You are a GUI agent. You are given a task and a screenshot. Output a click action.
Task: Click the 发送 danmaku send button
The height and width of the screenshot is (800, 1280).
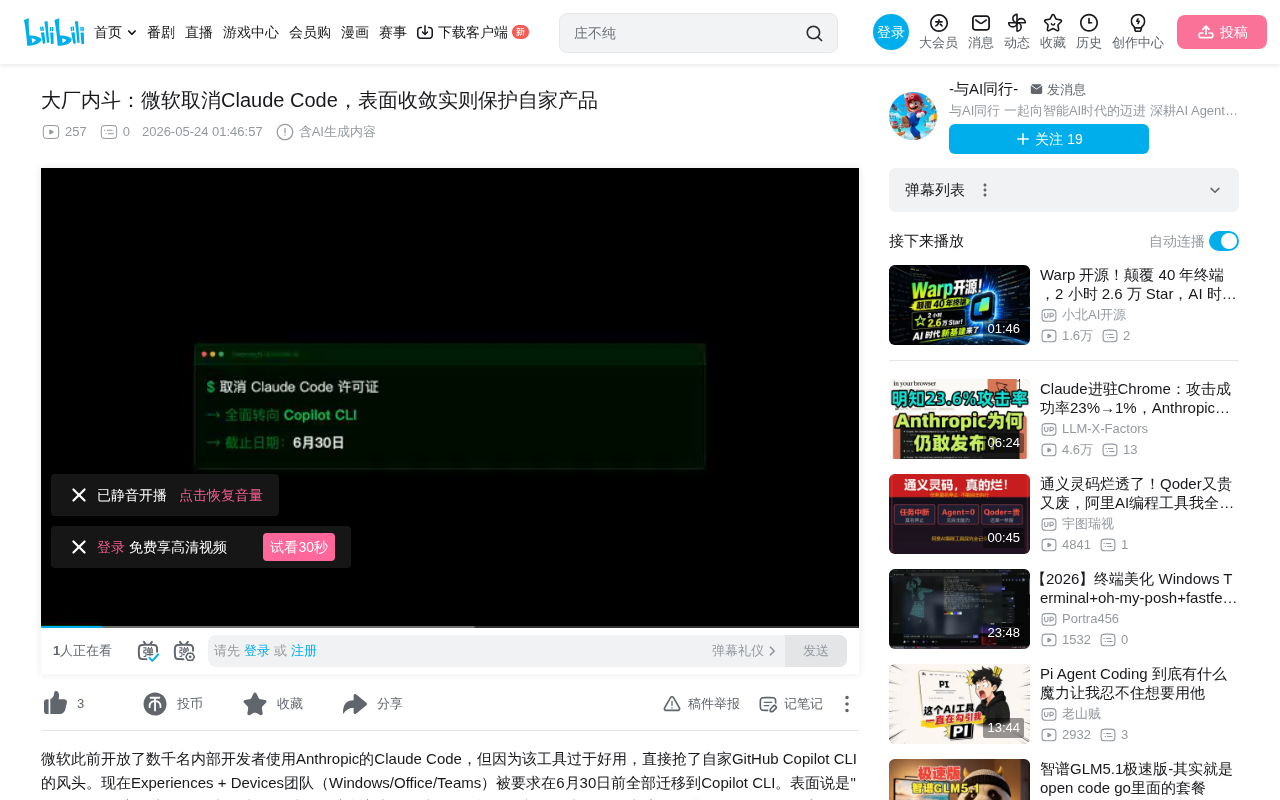coord(816,651)
